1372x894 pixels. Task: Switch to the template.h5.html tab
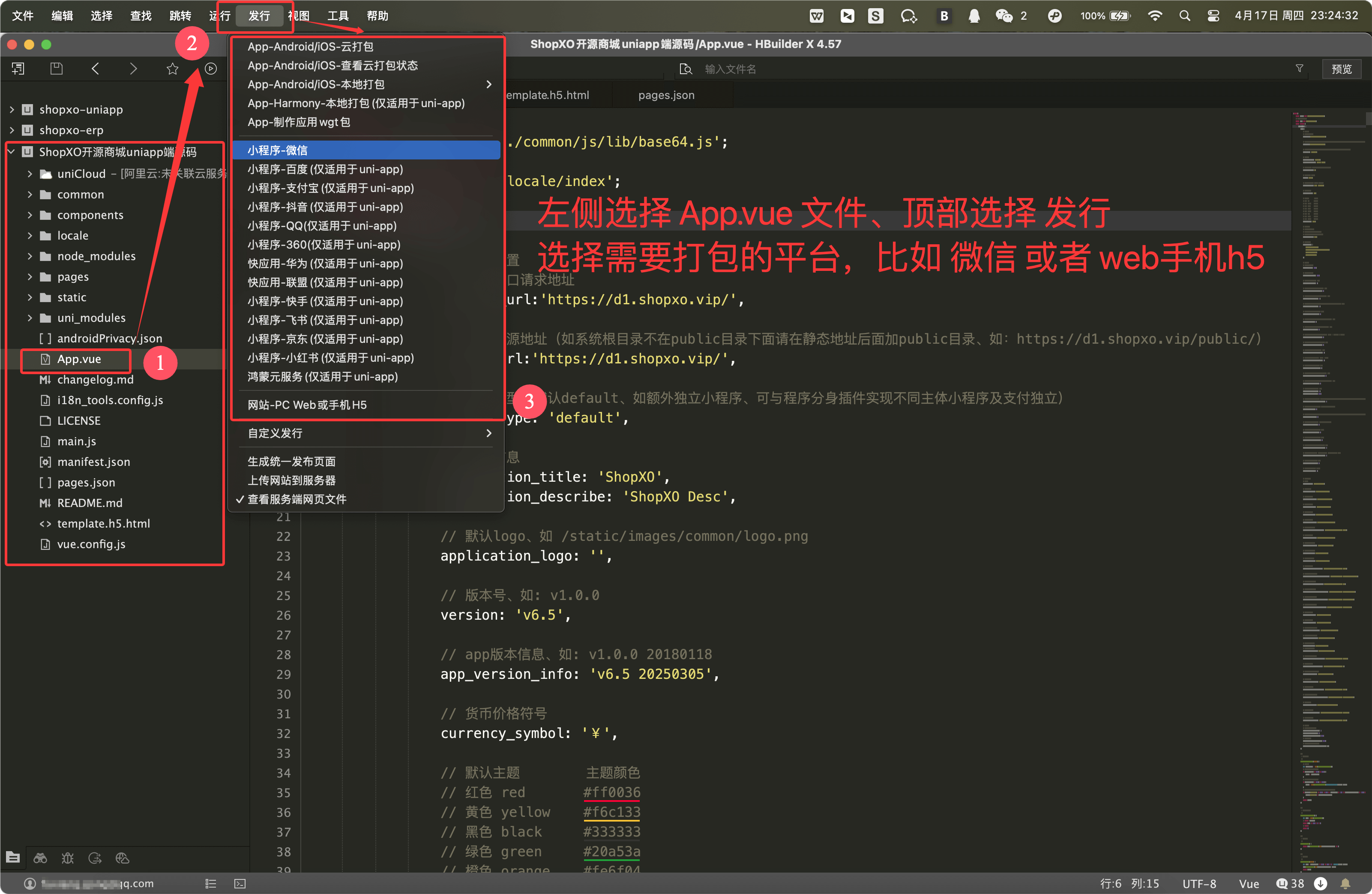(x=548, y=95)
